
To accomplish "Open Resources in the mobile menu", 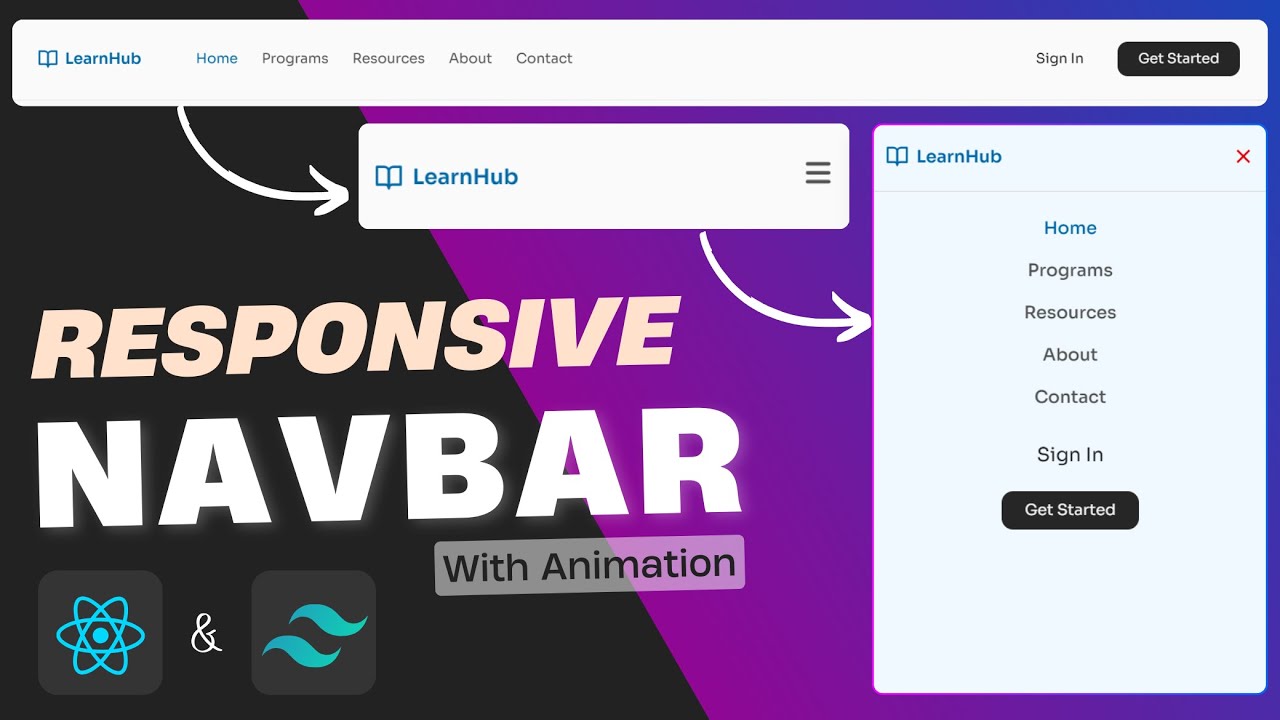I will coord(1070,312).
